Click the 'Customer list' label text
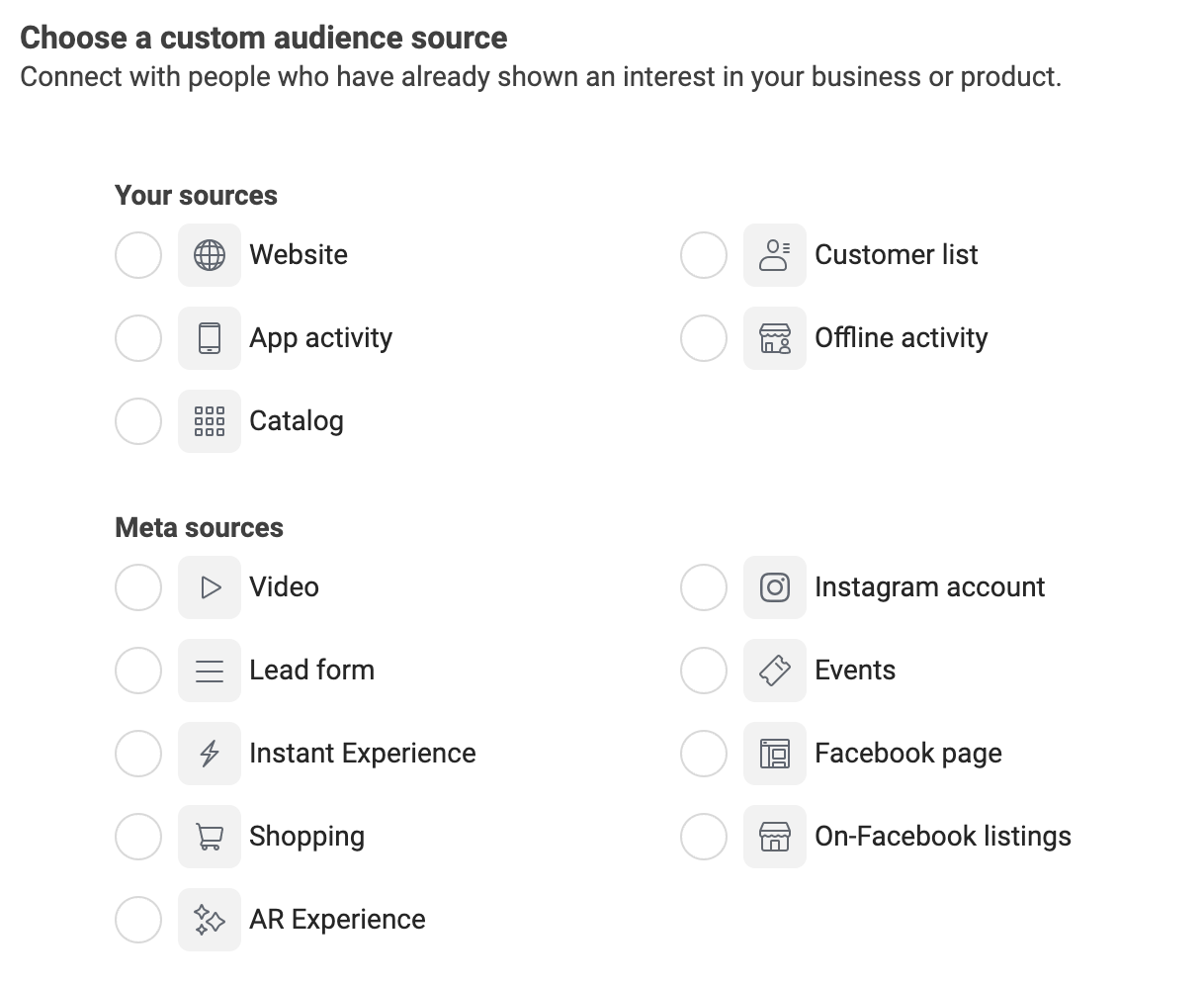The width and height of the screenshot is (1204, 985). (897, 255)
